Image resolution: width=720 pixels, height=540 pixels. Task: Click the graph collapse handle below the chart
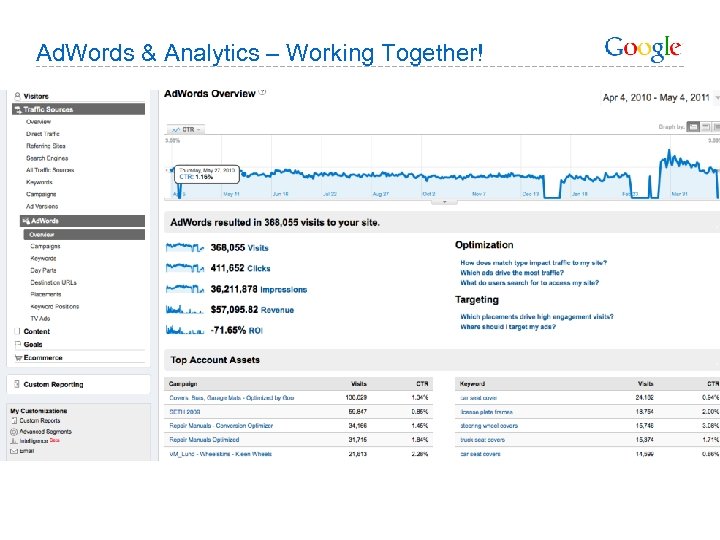438,202
